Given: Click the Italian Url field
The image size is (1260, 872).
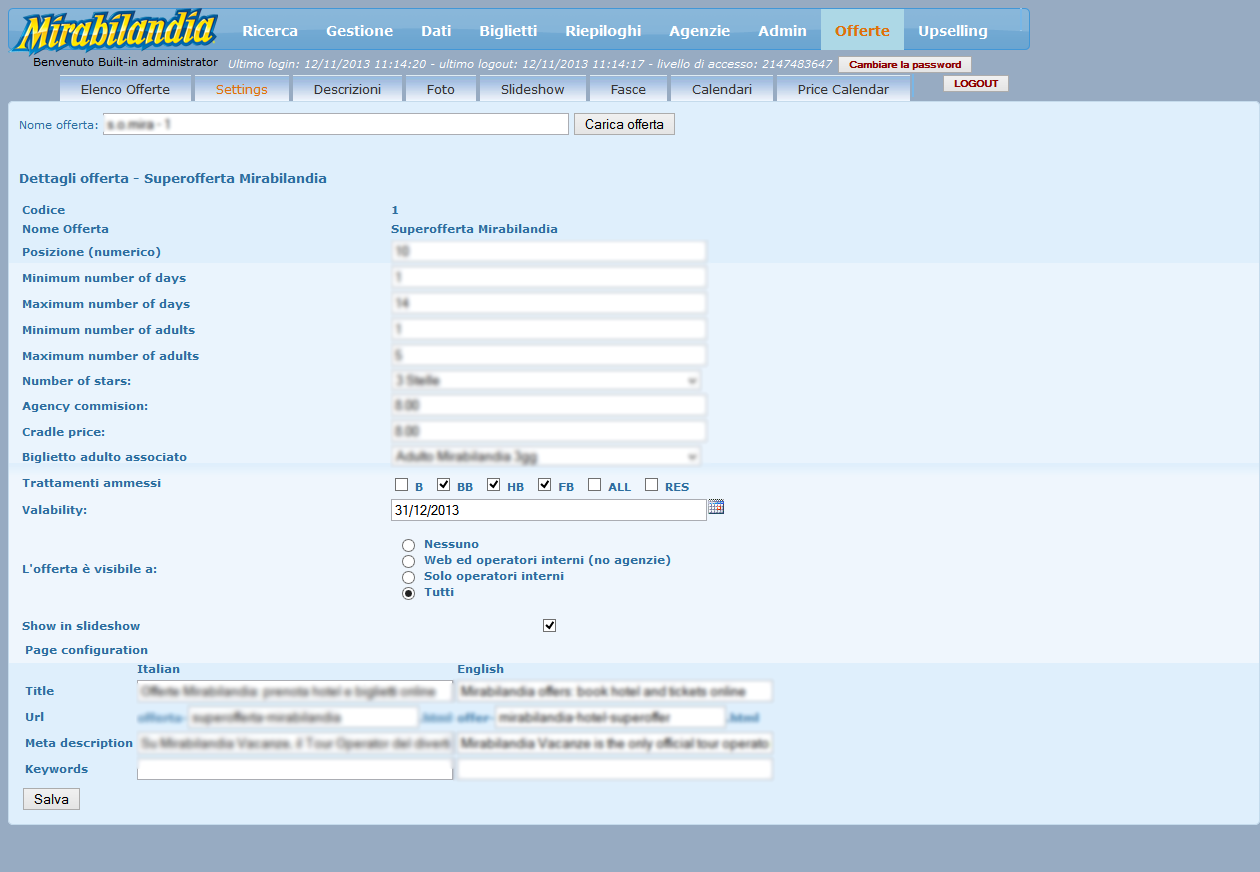Looking at the screenshot, I should [x=303, y=717].
